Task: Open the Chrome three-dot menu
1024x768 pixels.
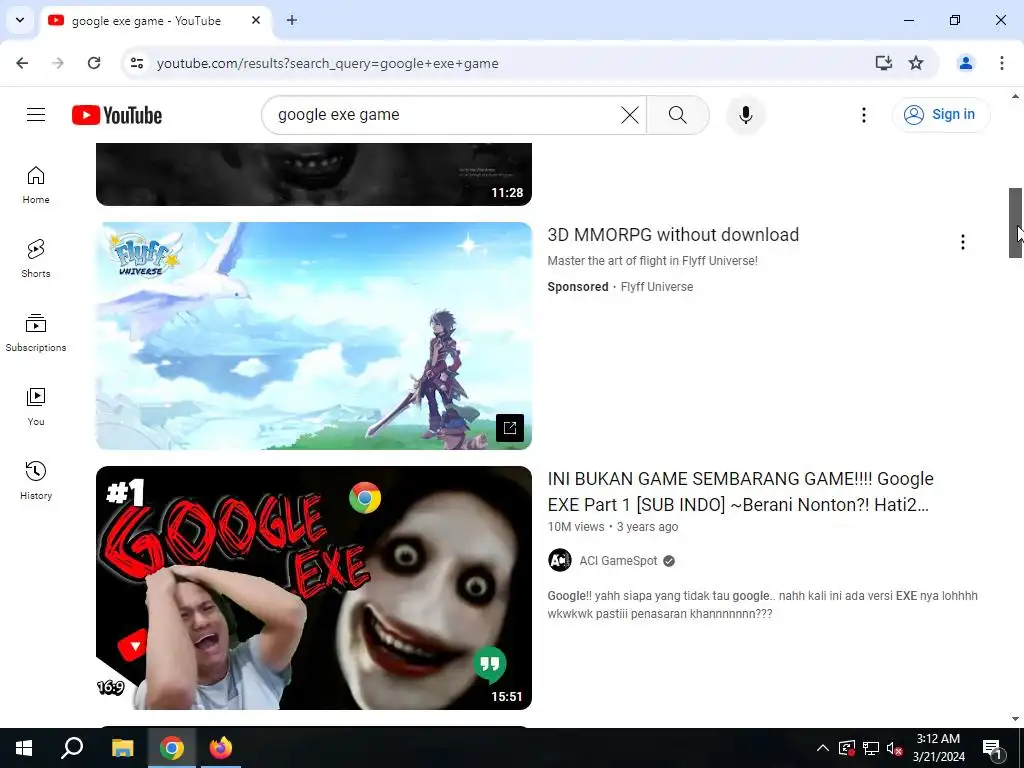Action: pos(1001,63)
